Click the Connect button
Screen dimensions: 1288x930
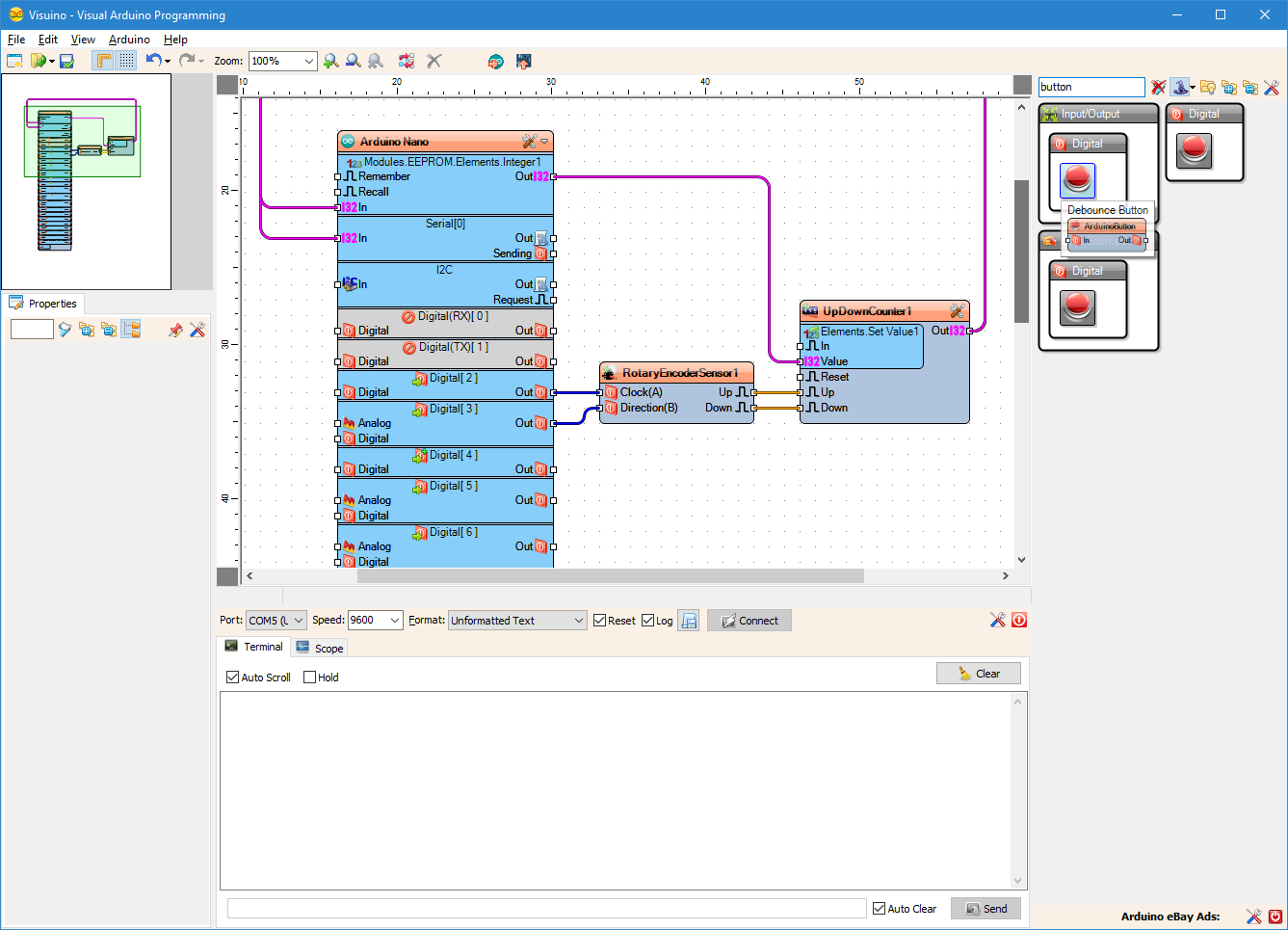749,620
